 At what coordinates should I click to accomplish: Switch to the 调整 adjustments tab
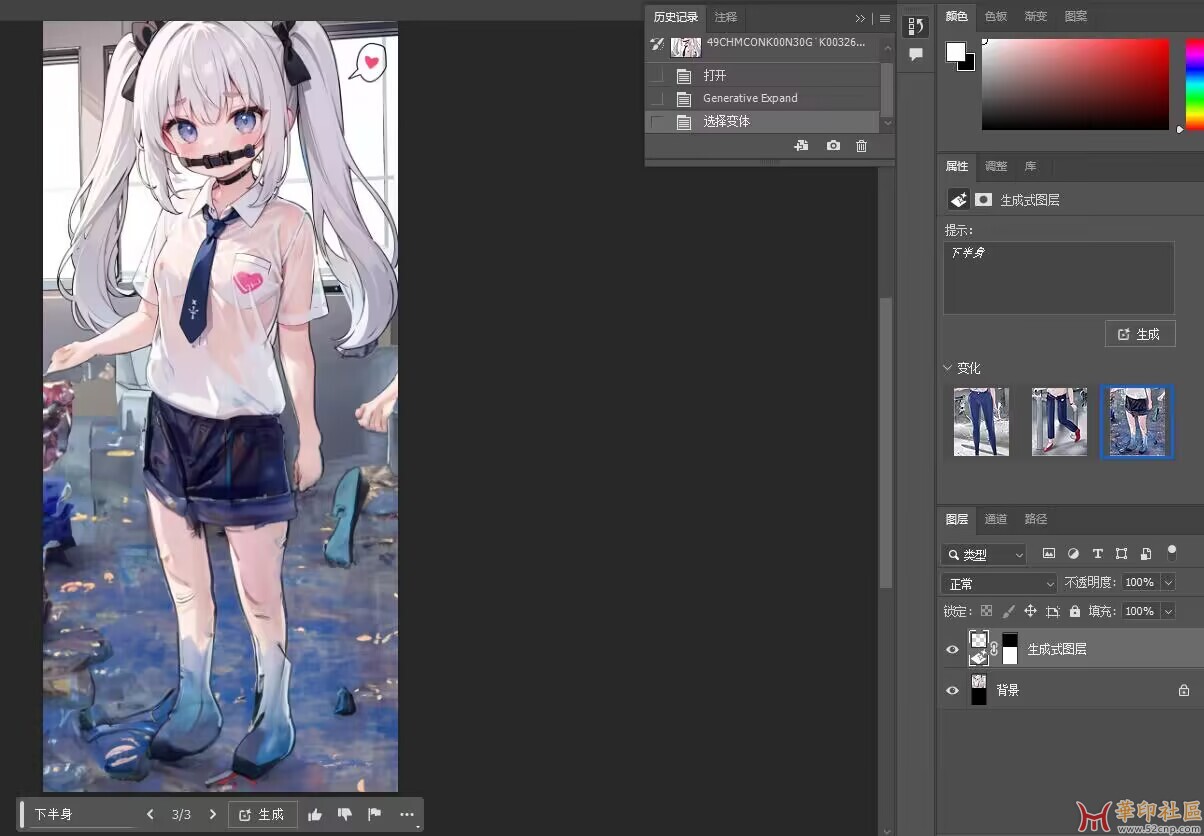[996, 166]
